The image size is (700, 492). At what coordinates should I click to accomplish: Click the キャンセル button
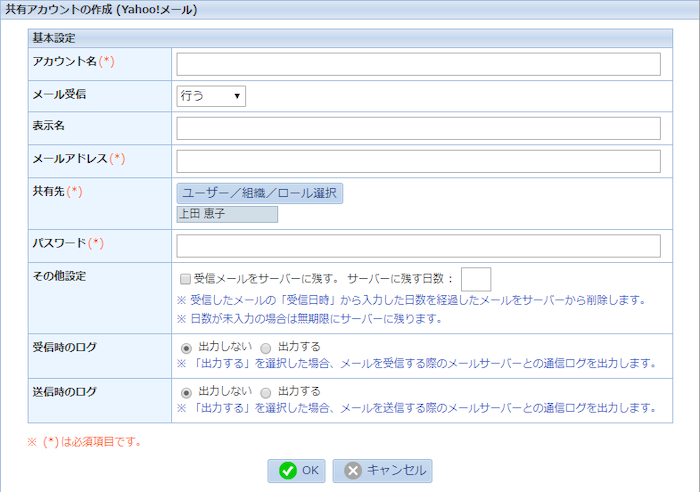tap(383, 471)
